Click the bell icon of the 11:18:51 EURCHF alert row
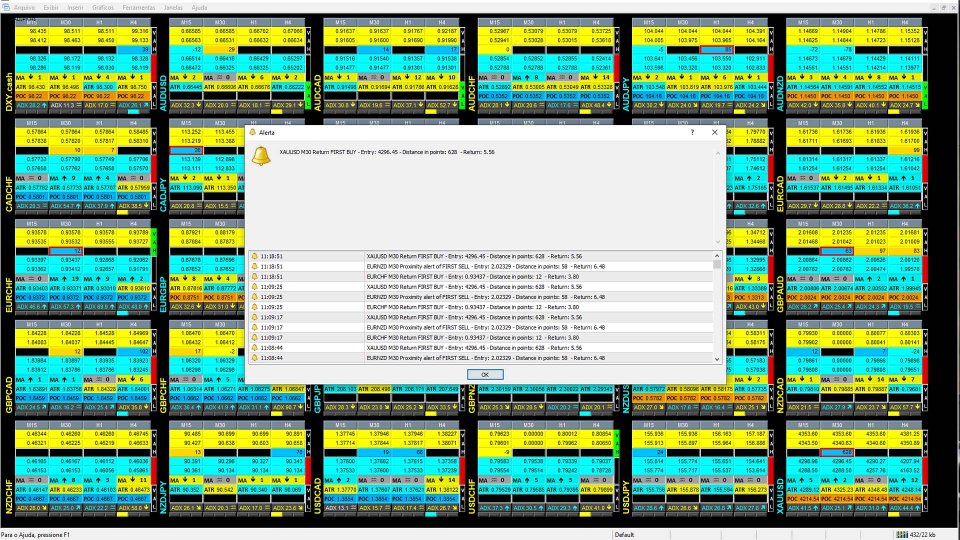 (x=255, y=277)
